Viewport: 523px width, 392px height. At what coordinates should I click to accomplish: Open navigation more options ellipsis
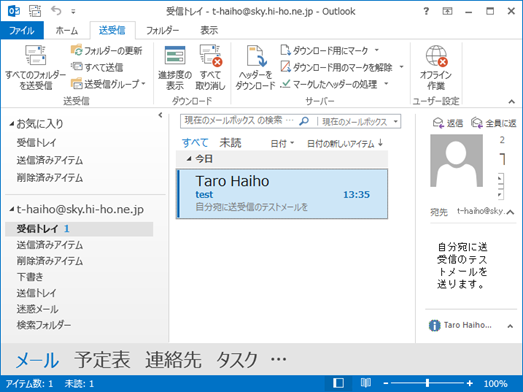coord(279,359)
